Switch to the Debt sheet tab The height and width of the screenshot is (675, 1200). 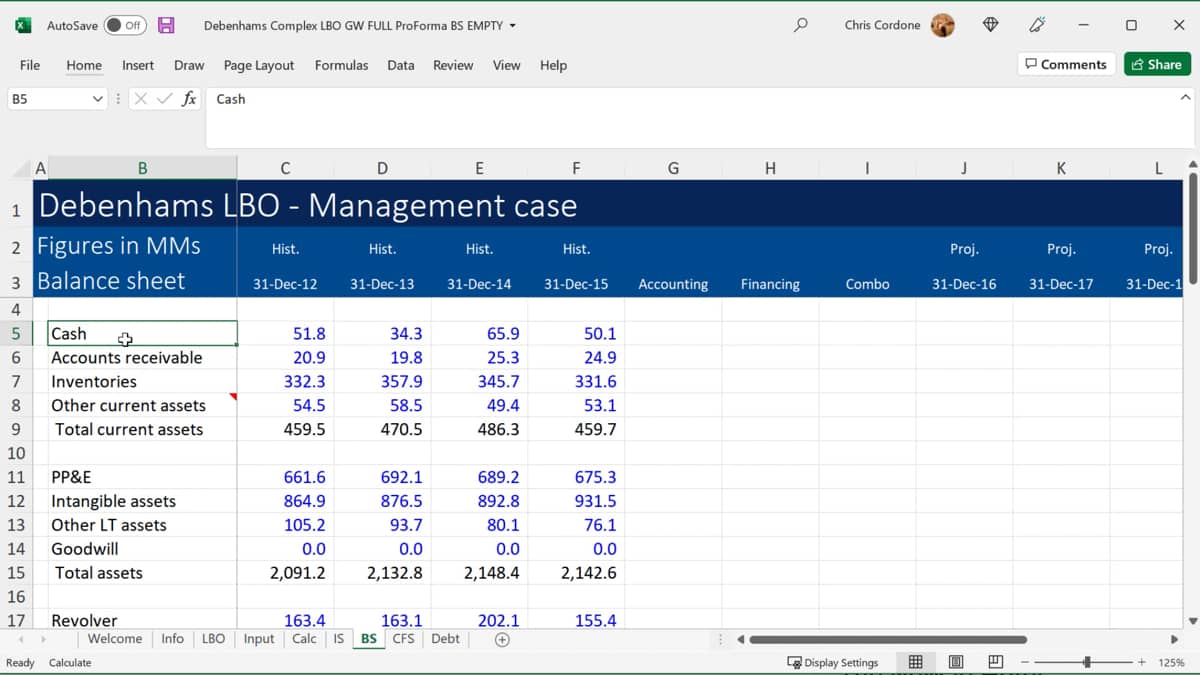point(446,639)
